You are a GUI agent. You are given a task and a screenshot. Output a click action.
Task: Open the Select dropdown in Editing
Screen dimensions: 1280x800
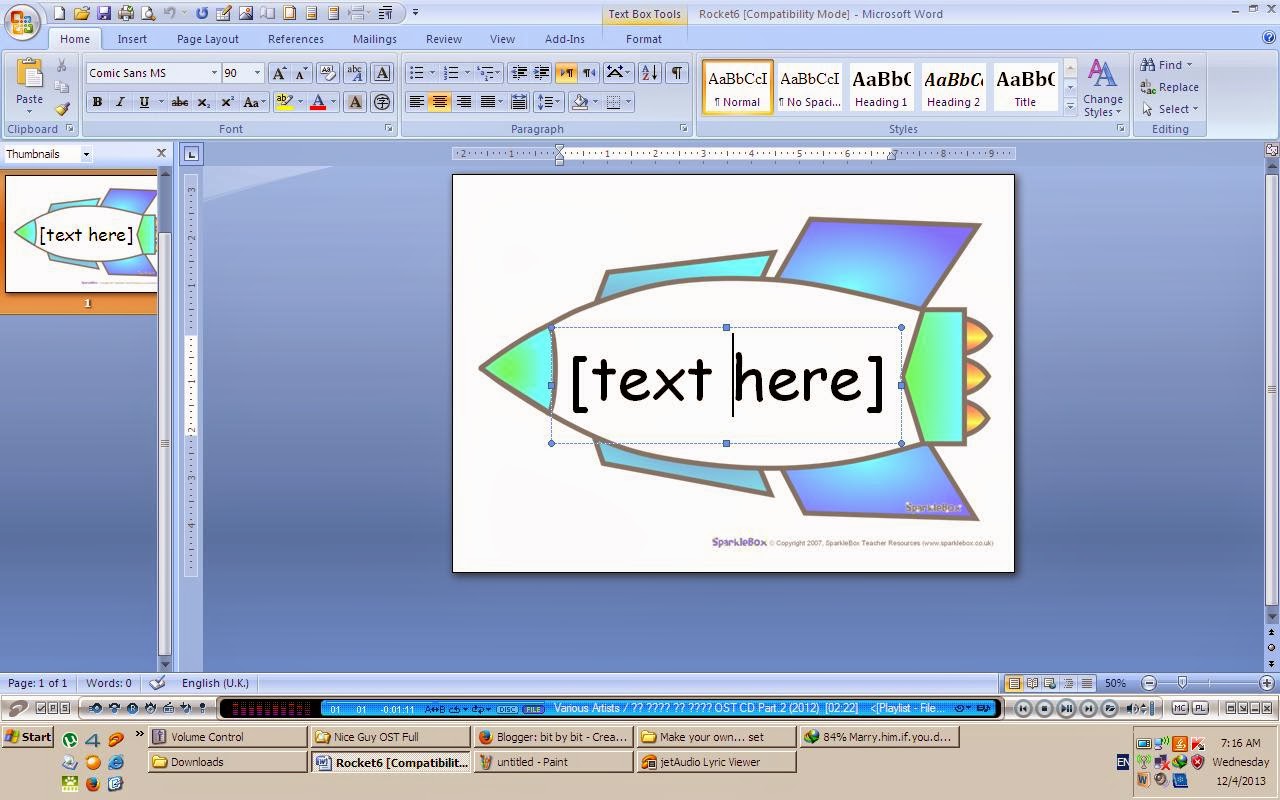pos(1170,109)
